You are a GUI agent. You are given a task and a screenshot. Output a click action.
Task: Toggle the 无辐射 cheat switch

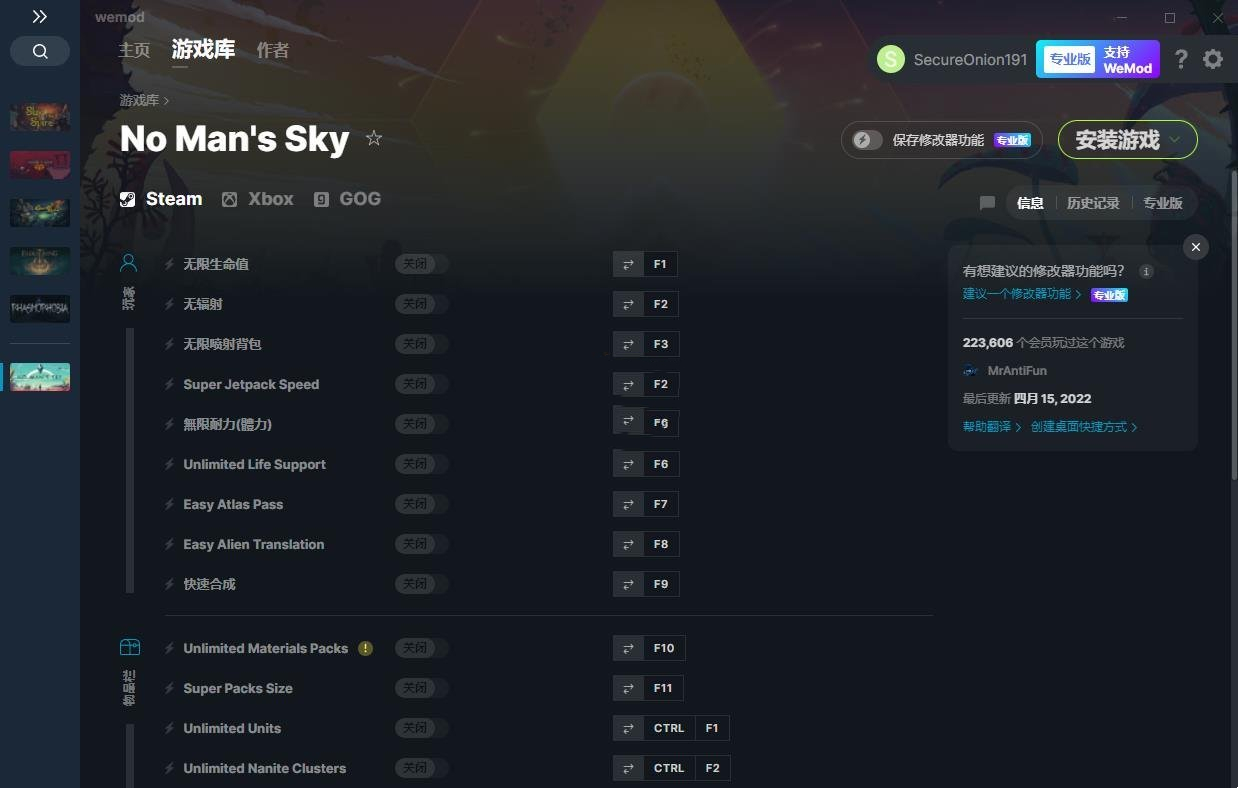[422, 304]
